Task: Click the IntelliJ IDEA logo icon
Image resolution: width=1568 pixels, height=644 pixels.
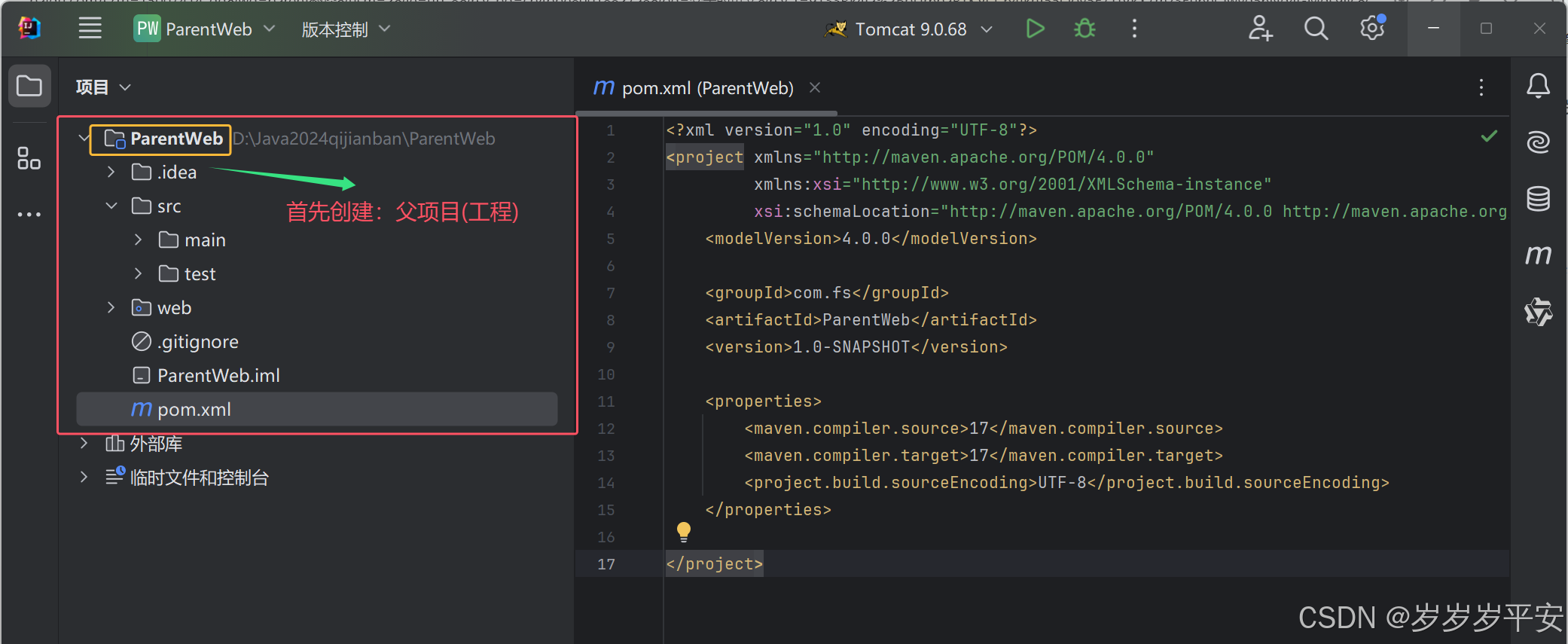Action: 29,29
